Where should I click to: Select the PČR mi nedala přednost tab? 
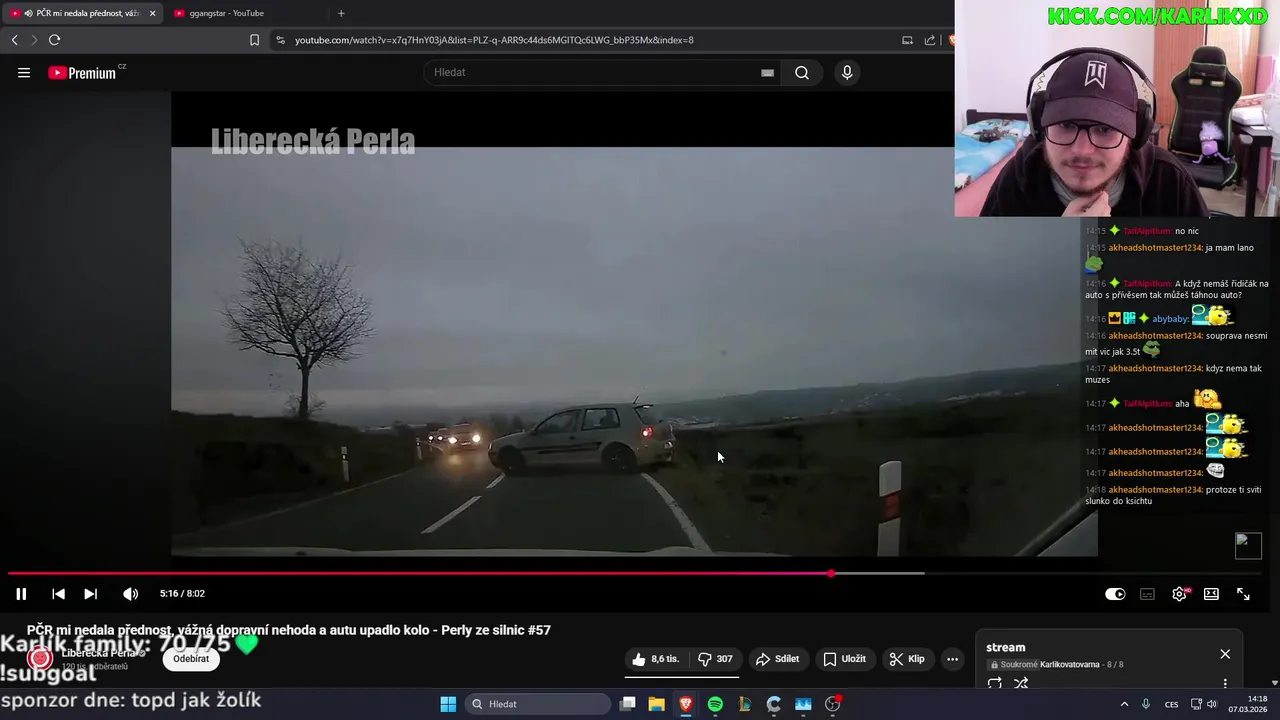[81, 13]
